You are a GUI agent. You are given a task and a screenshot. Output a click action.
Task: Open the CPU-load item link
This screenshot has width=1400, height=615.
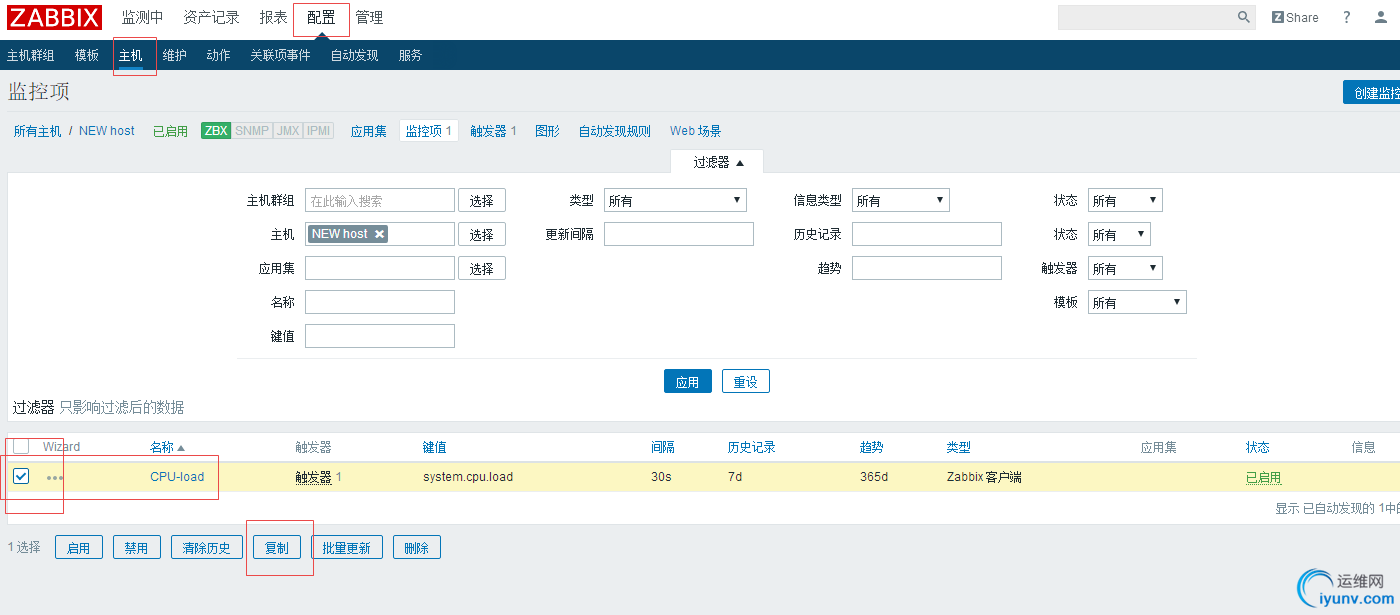click(177, 477)
